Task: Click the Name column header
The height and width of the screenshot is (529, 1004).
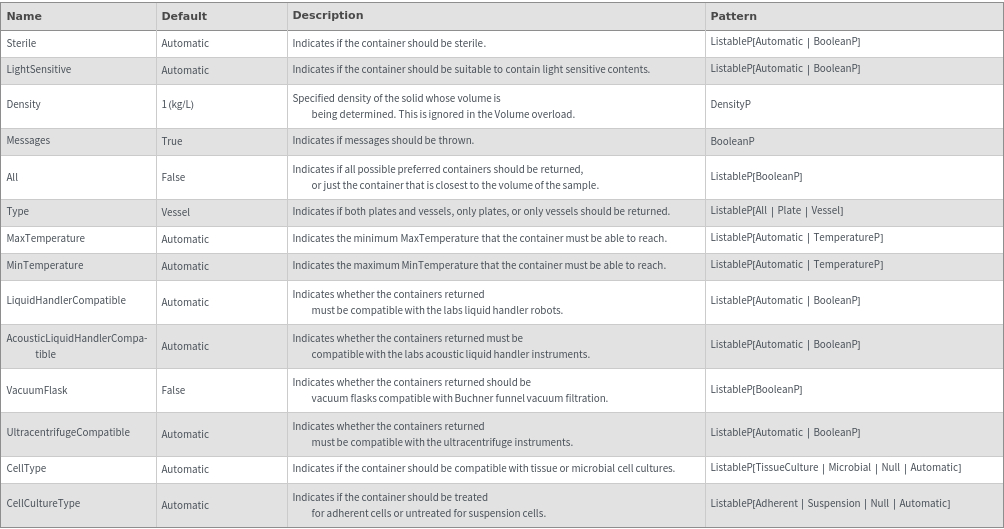Action: pos(24,16)
